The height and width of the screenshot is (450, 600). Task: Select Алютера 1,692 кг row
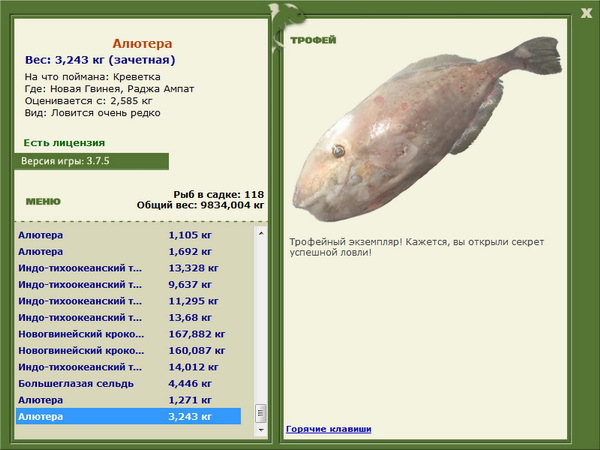click(x=128, y=251)
